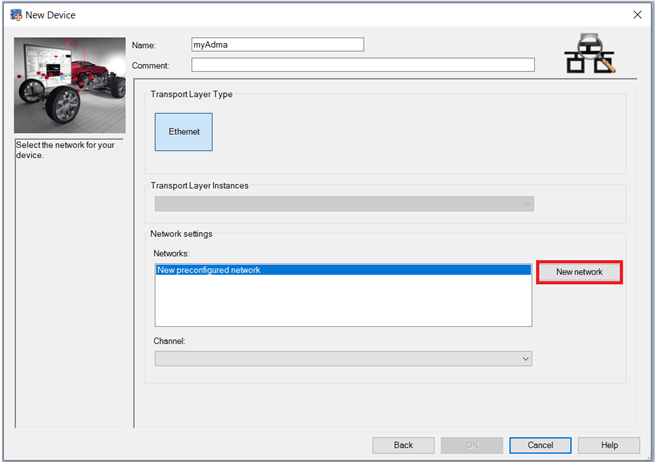656x462 pixels.
Task: Click the New Device app icon in title bar
Action: coord(16,15)
